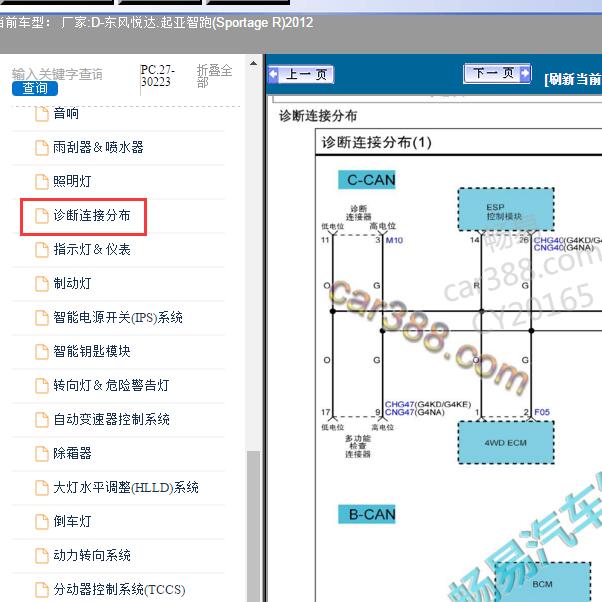Open 雨刮器&喷水器 entry
This screenshot has width=602, height=602.
(x=98, y=147)
